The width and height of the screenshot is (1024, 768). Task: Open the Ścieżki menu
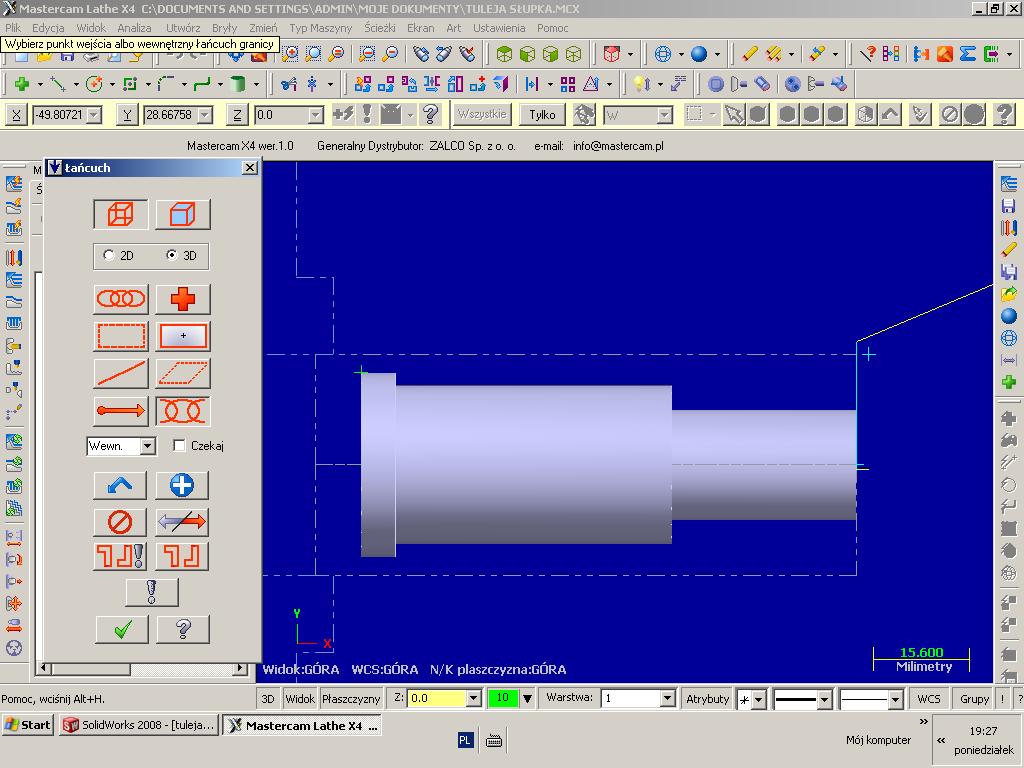point(379,28)
